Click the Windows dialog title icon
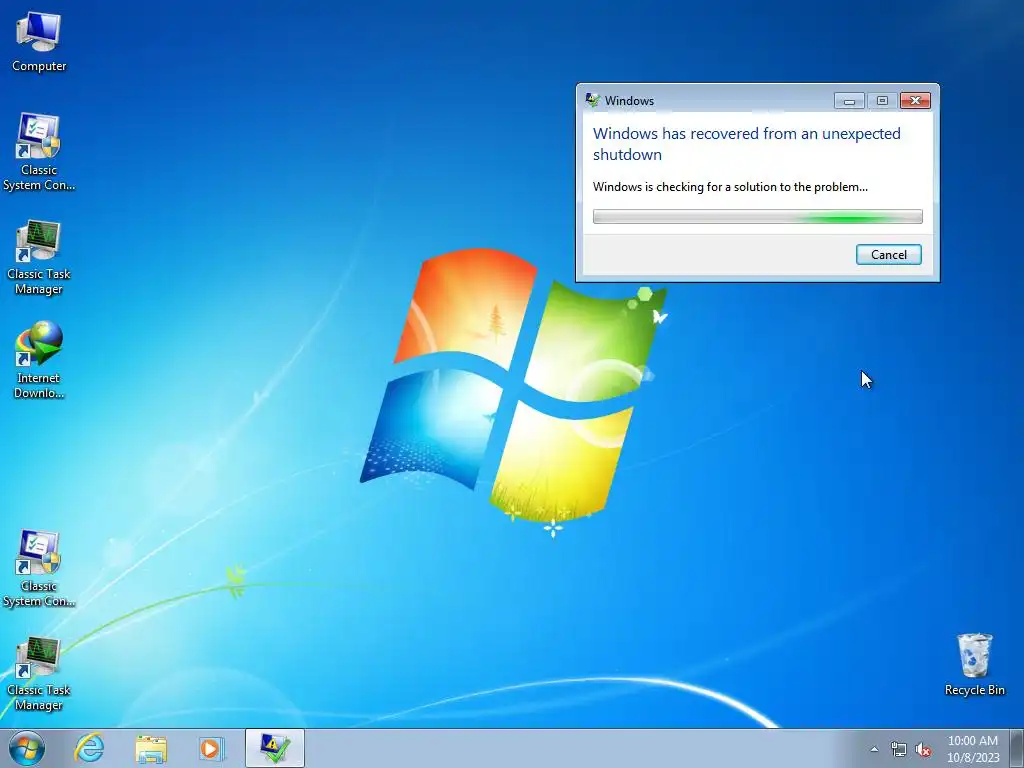 (x=592, y=100)
